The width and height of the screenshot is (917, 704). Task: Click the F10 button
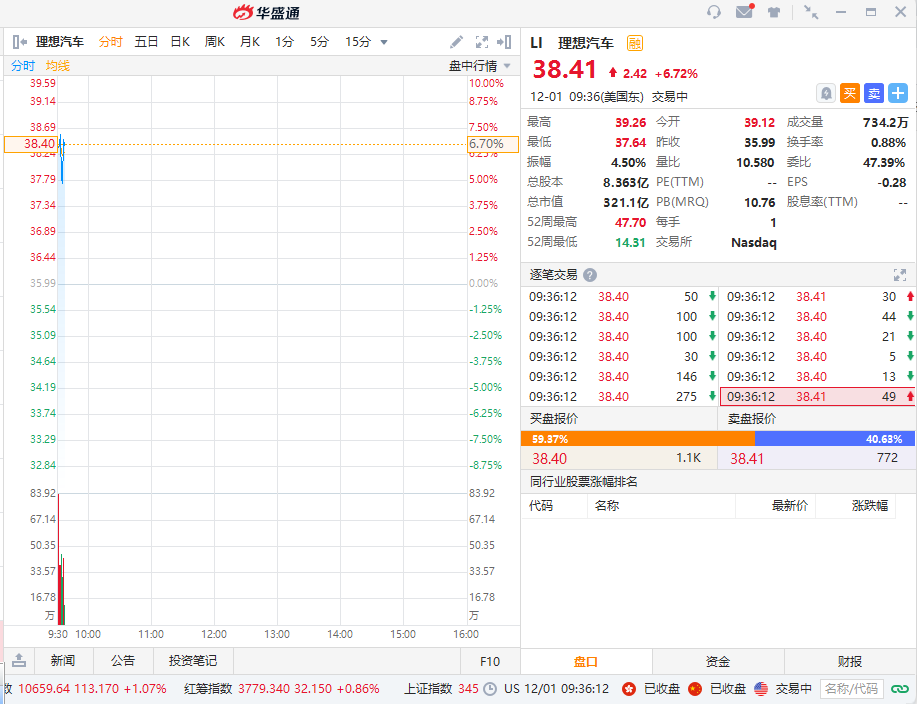(x=489, y=661)
